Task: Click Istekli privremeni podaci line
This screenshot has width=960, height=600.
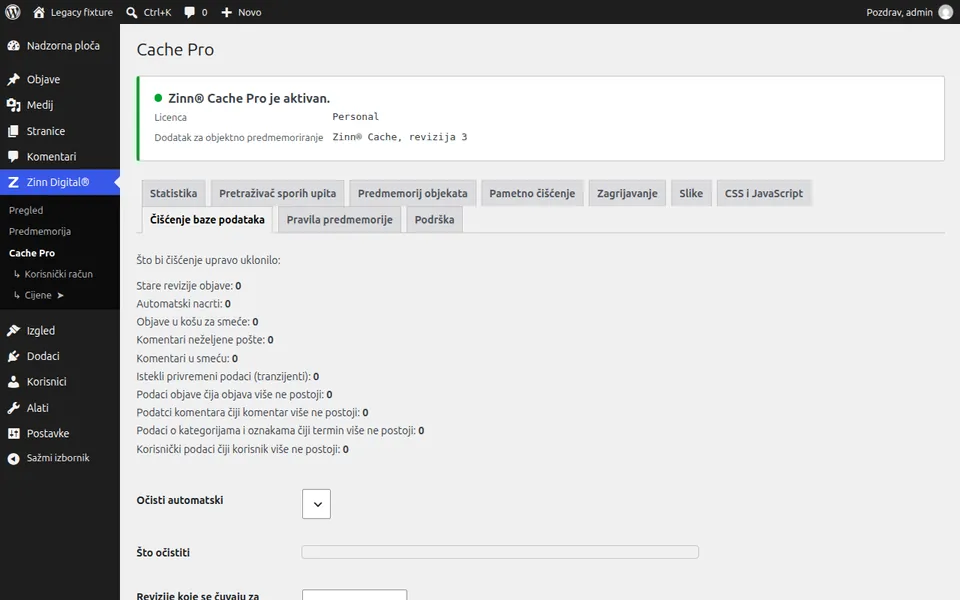Action: [227, 377]
